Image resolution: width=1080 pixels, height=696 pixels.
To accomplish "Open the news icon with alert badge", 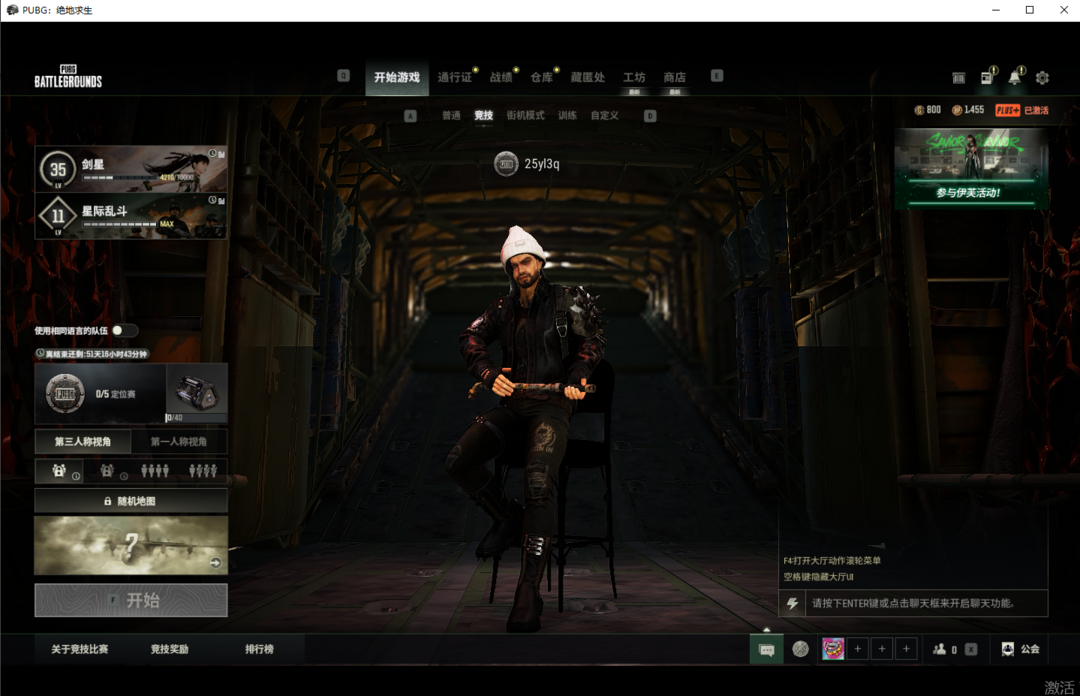I will [986, 78].
